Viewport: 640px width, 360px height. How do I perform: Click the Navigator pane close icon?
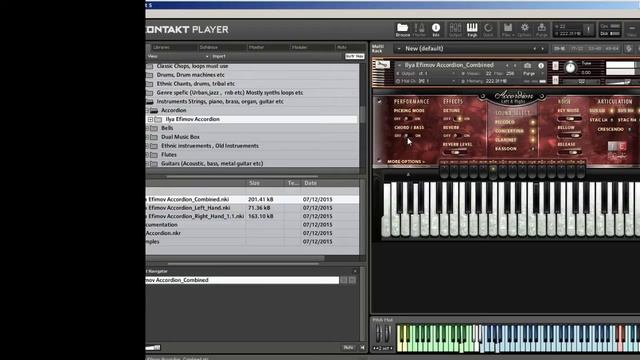click(355, 271)
